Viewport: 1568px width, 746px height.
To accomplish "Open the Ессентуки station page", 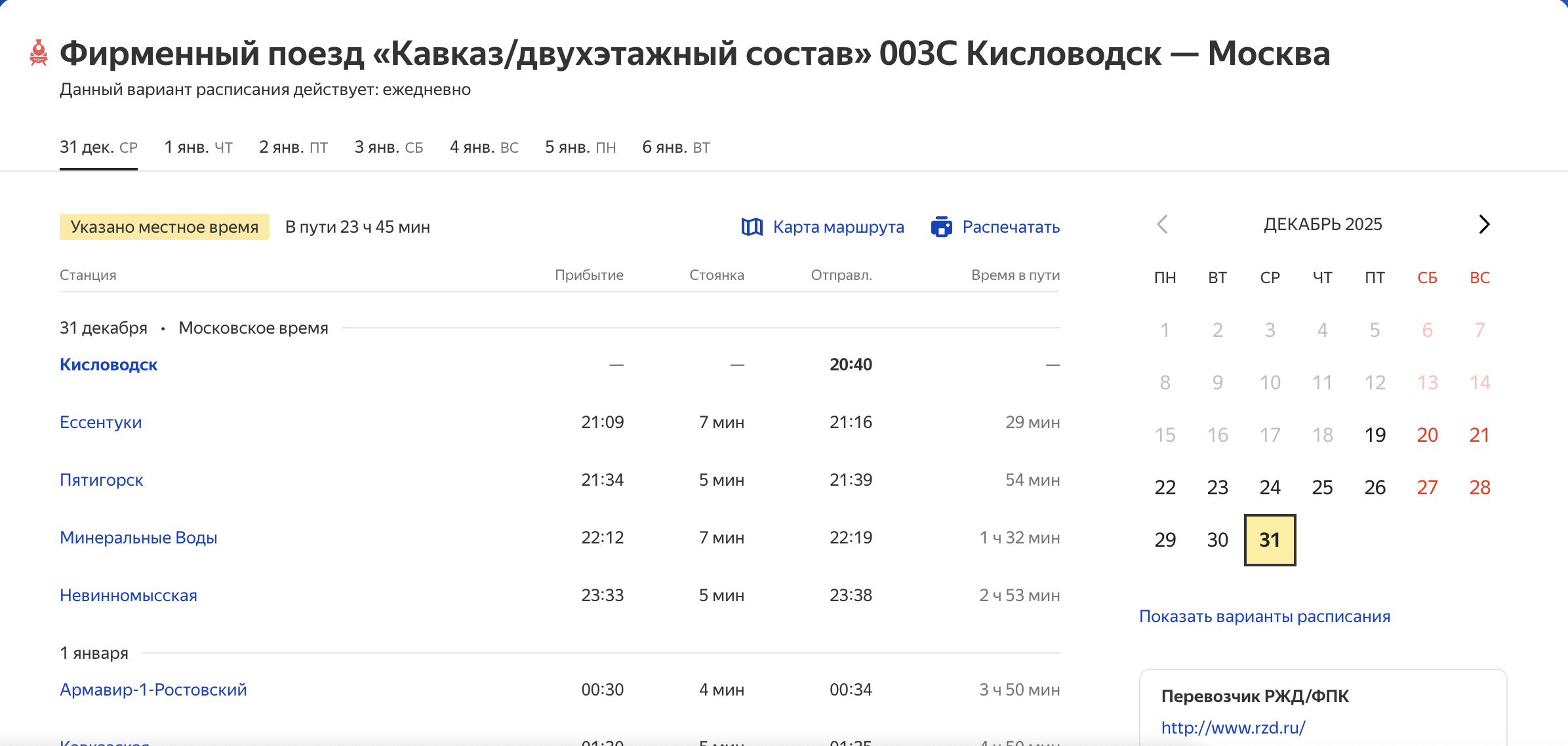I will (x=100, y=422).
